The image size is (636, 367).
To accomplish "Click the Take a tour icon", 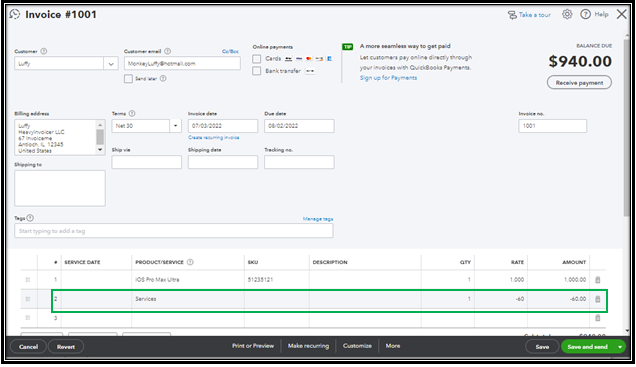I will click(x=512, y=15).
